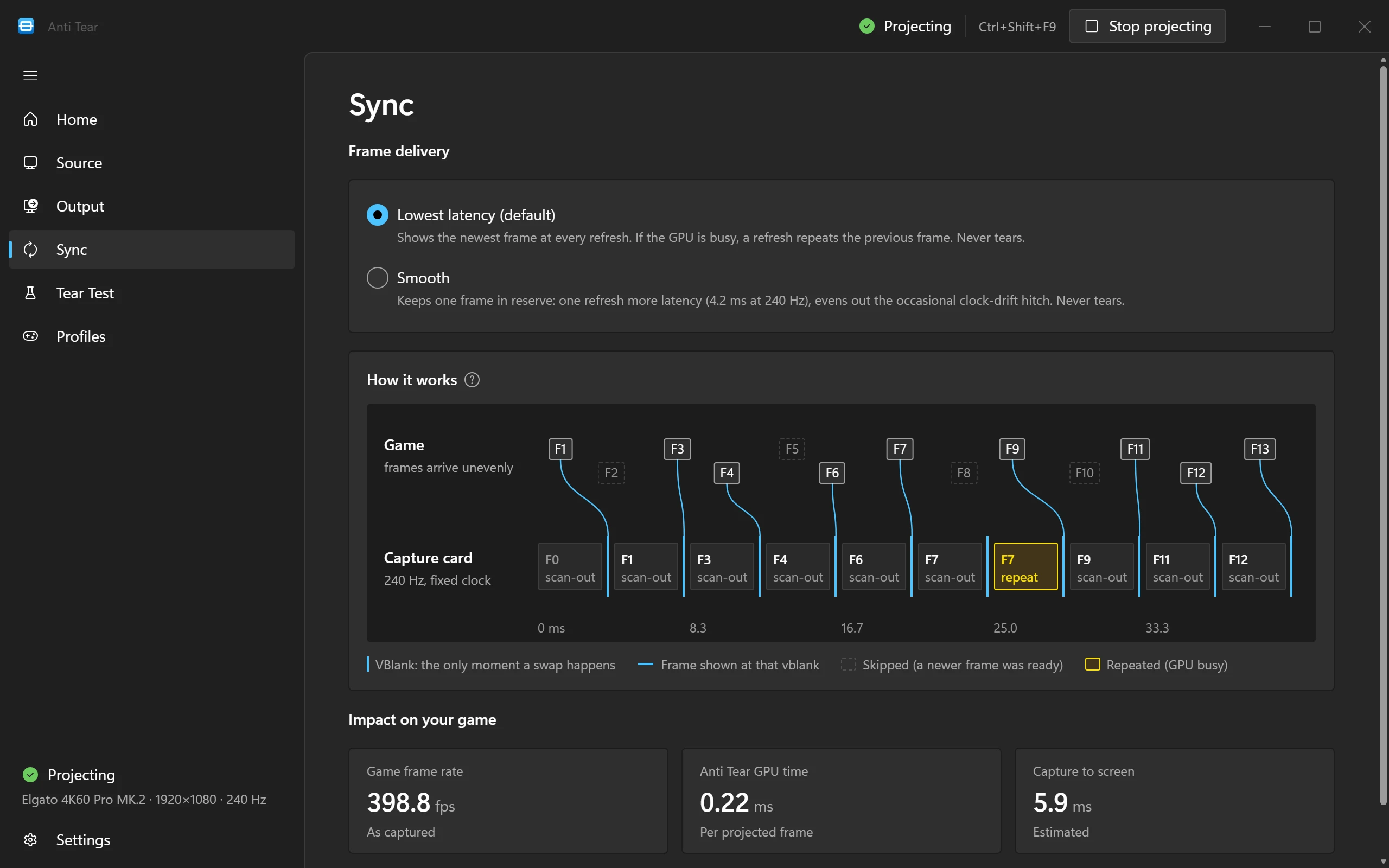Click the Stop projecting button

(x=1147, y=26)
